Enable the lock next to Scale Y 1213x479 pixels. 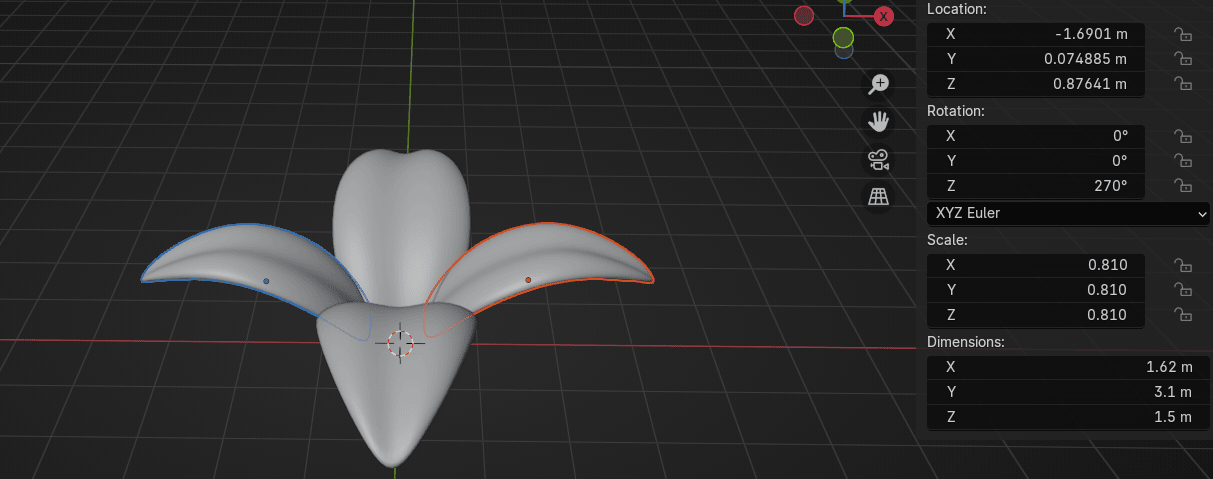click(1182, 290)
